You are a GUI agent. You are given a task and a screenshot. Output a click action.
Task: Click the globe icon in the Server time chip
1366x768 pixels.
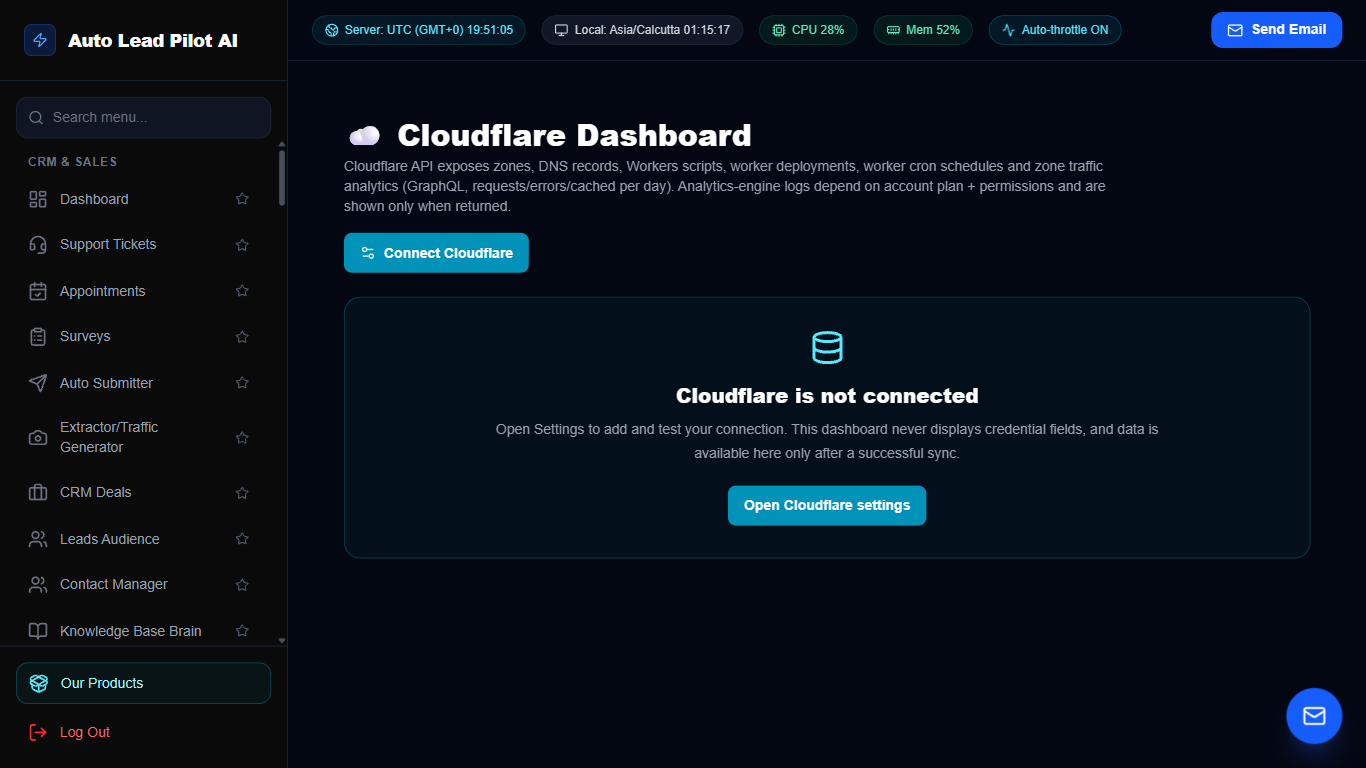point(332,30)
